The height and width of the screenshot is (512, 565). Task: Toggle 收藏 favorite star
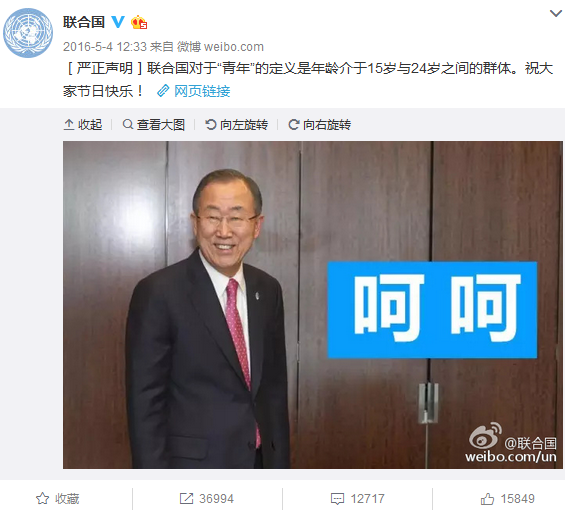pyautogui.click(x=58, y=499)
